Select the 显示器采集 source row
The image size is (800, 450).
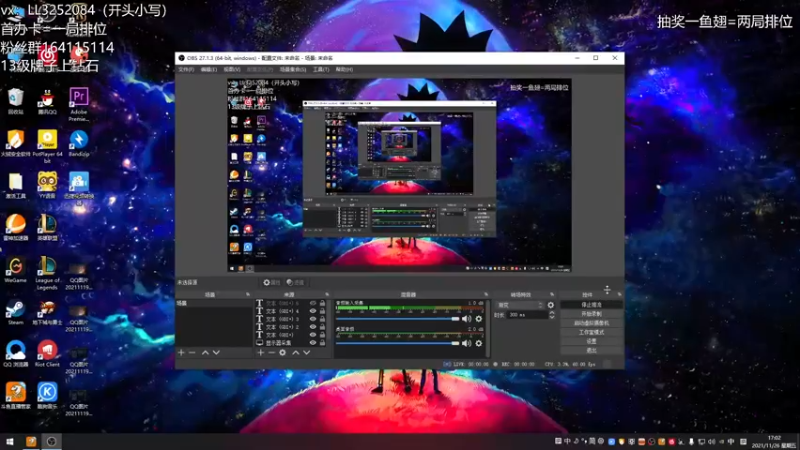tap(291, 343)
